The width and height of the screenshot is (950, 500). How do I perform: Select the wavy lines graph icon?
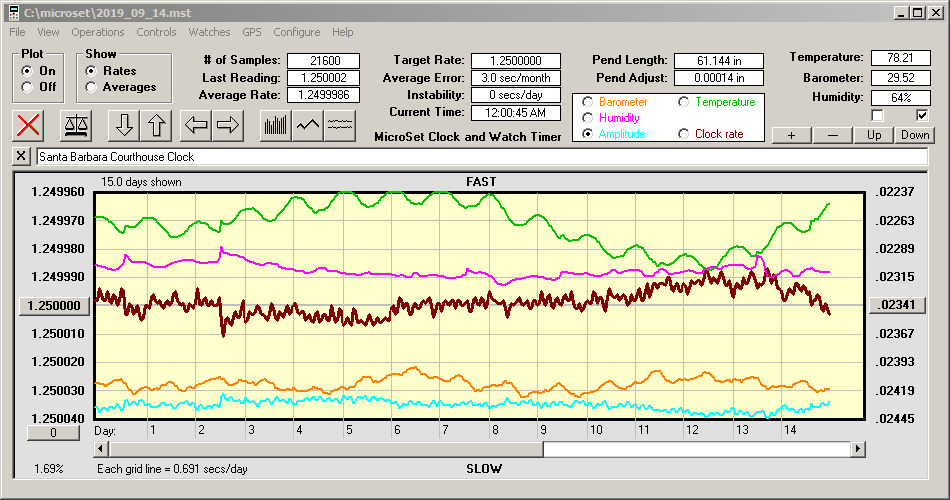tap(341, 125)
